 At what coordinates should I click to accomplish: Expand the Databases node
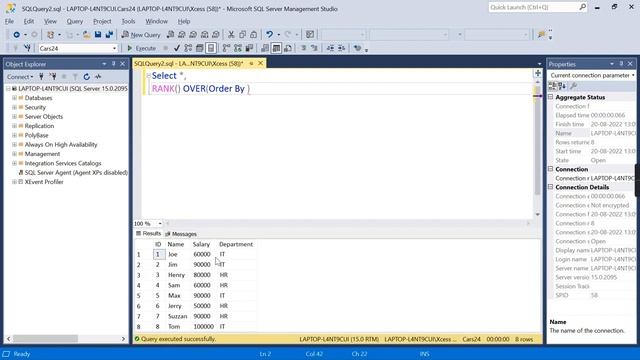click(14, 98)
